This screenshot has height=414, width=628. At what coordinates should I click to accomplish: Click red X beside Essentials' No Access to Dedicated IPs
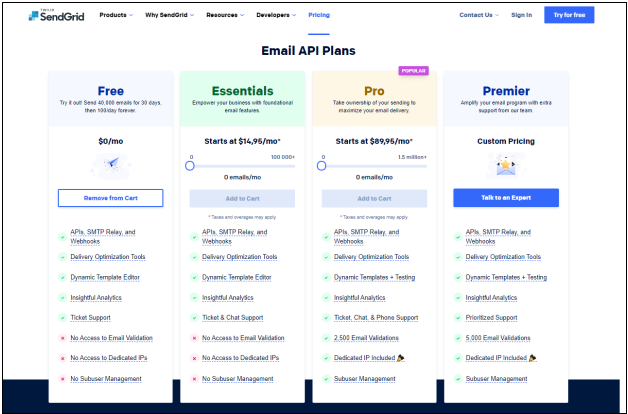click(x=194, y=358)
